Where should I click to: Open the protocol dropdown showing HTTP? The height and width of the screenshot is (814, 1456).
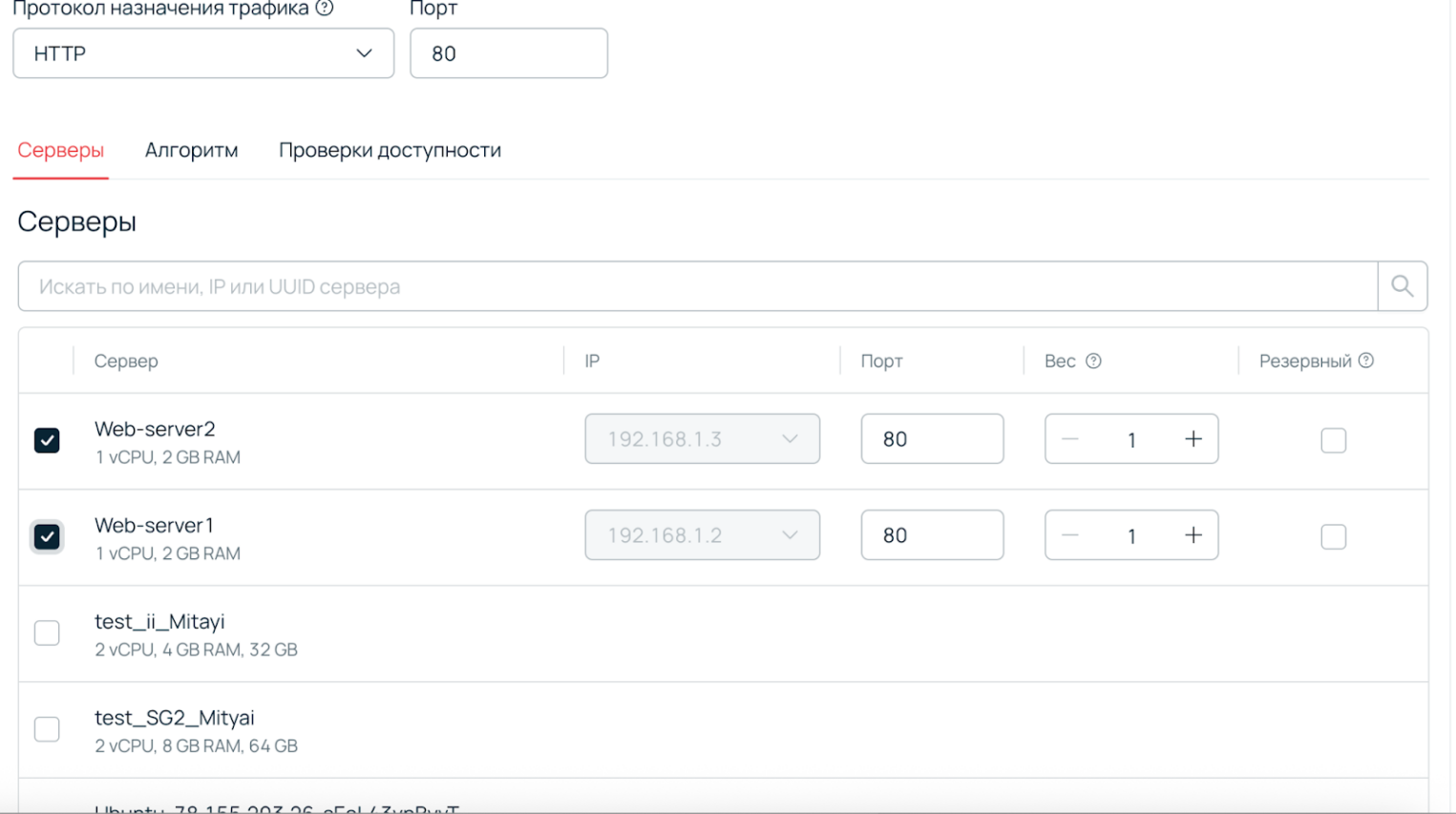[203, 53]
